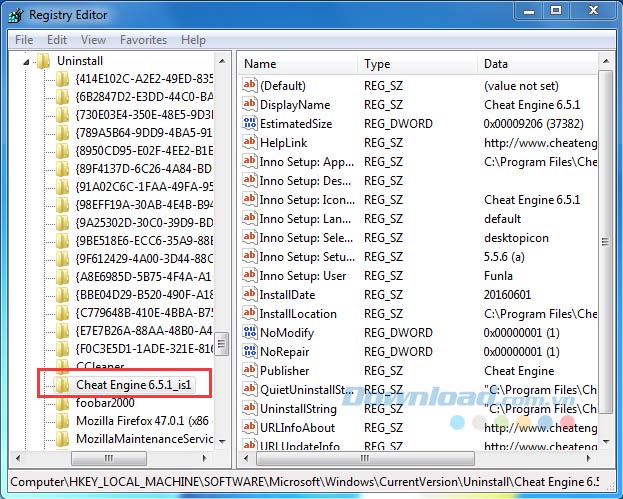623x499 pixels.
Task: Click folder icon for {91A02C6C-1FAA-49FA key
Action: 62,186
